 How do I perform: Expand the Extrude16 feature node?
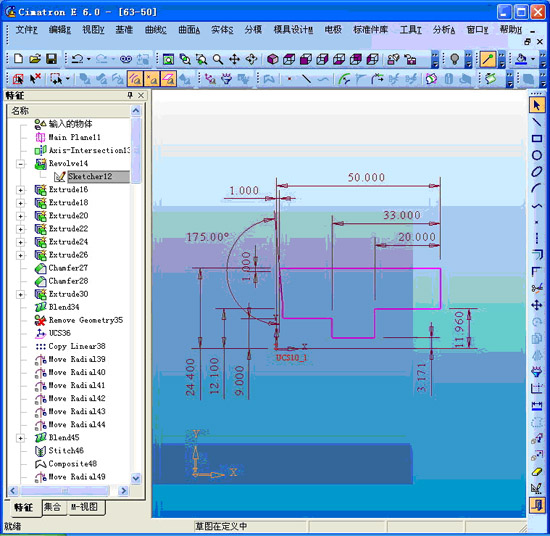(x=21, y=190)
